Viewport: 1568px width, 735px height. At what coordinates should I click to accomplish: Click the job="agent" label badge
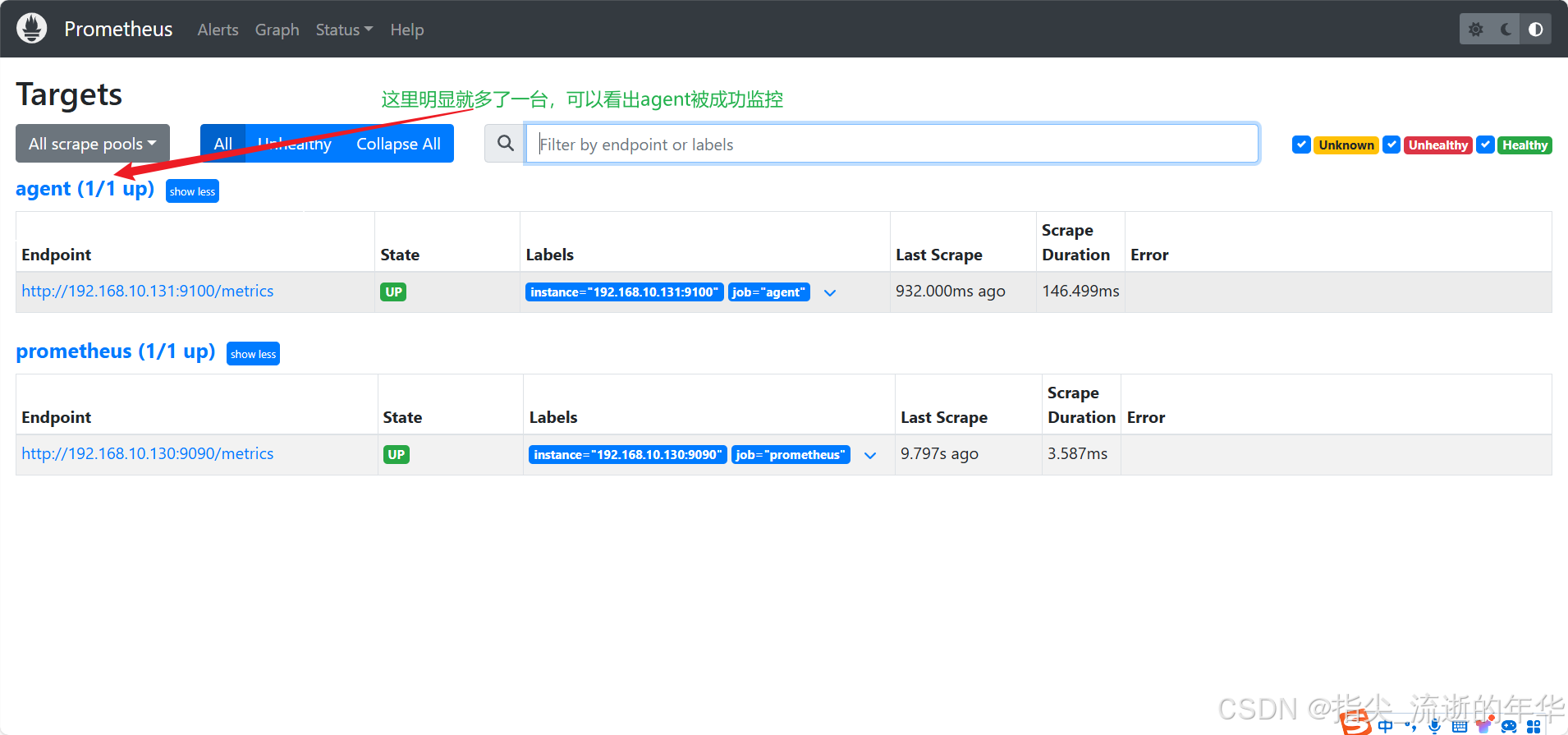[768, 292]
